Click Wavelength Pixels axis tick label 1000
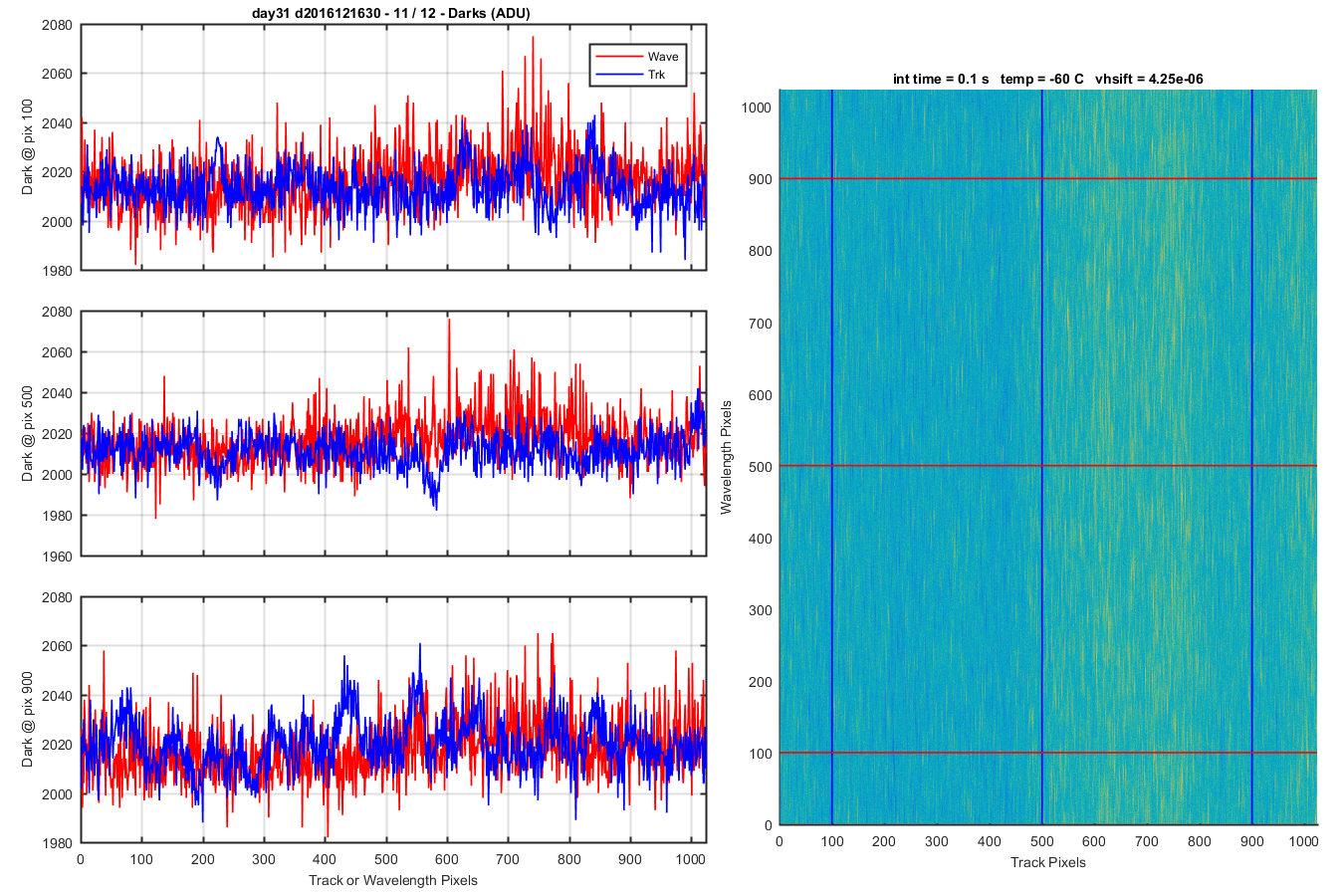 tap(757, 108)
